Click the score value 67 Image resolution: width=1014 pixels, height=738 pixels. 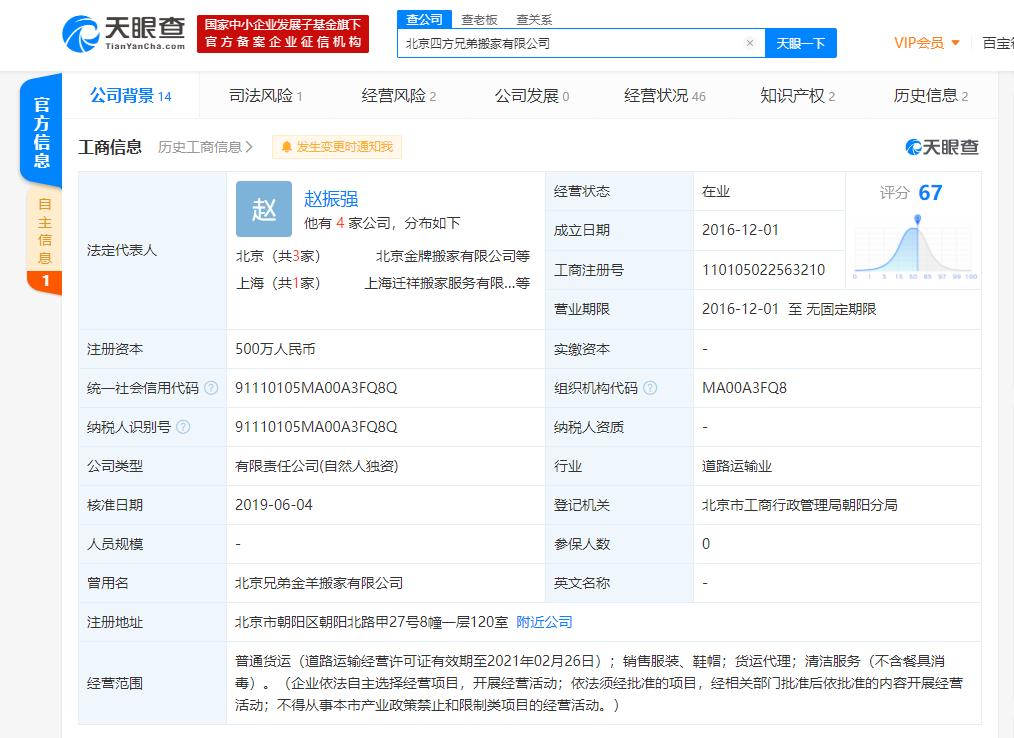pyautogui.click(x=930, y=193)
